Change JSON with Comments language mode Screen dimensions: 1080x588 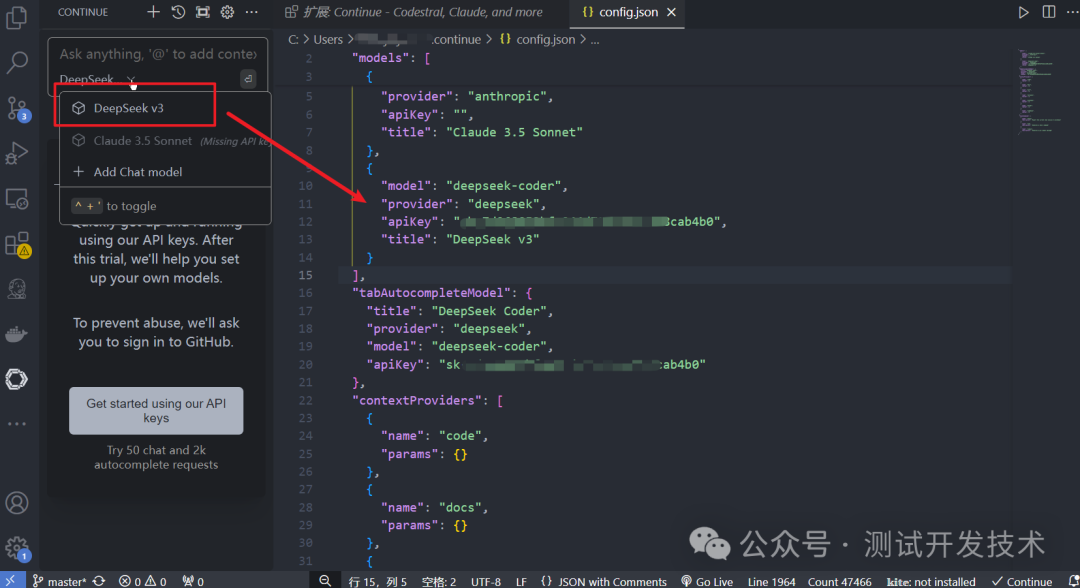point(604,581)
